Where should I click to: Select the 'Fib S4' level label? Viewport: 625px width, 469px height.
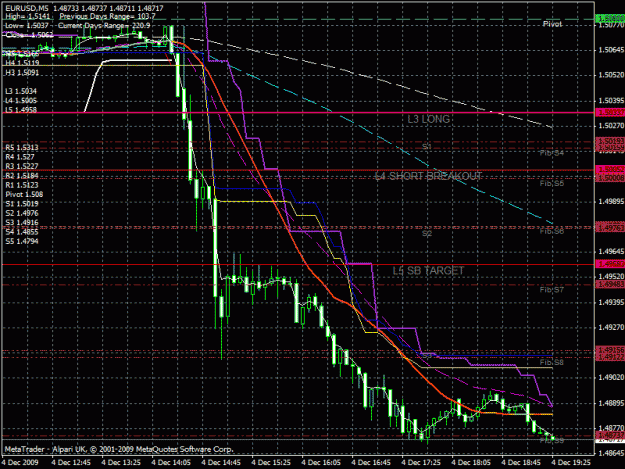click(x=552, y=153)
